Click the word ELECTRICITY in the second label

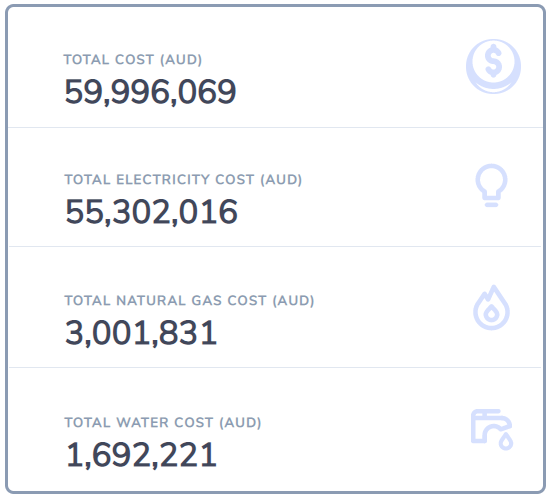pos(162,180)
